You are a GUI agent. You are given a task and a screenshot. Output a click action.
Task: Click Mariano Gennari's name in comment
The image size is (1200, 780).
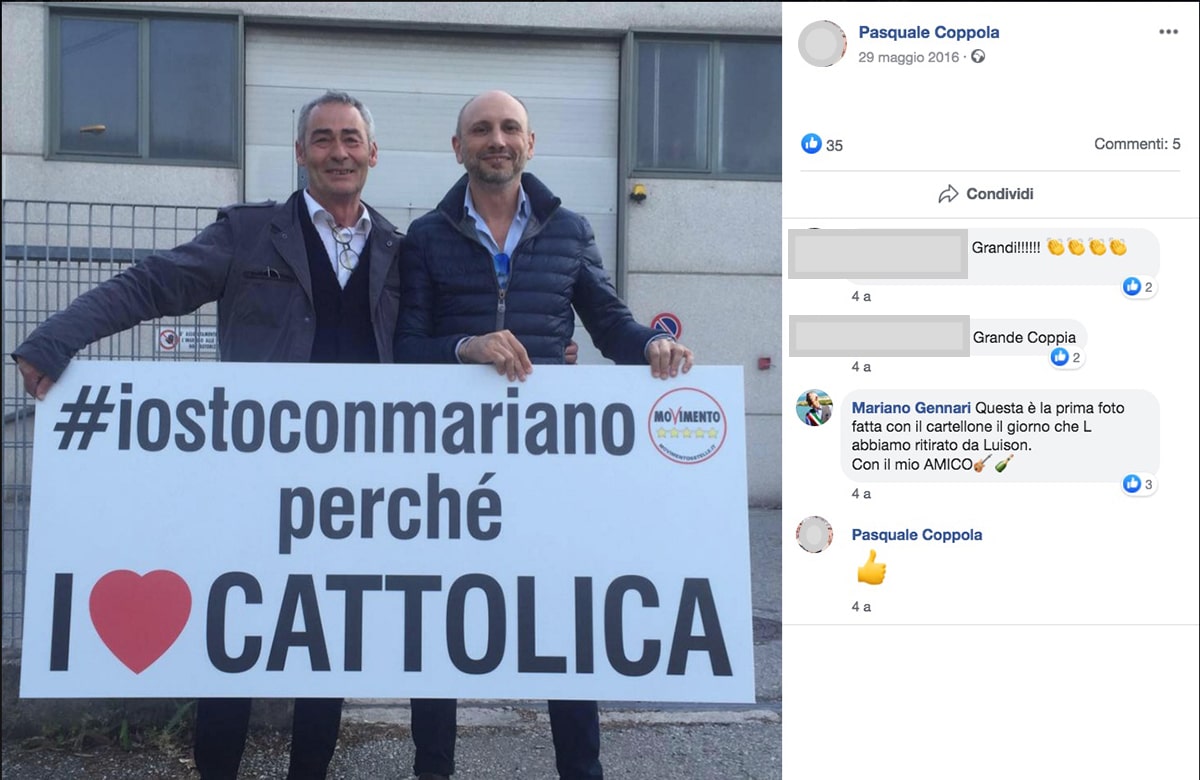(910, 408)
